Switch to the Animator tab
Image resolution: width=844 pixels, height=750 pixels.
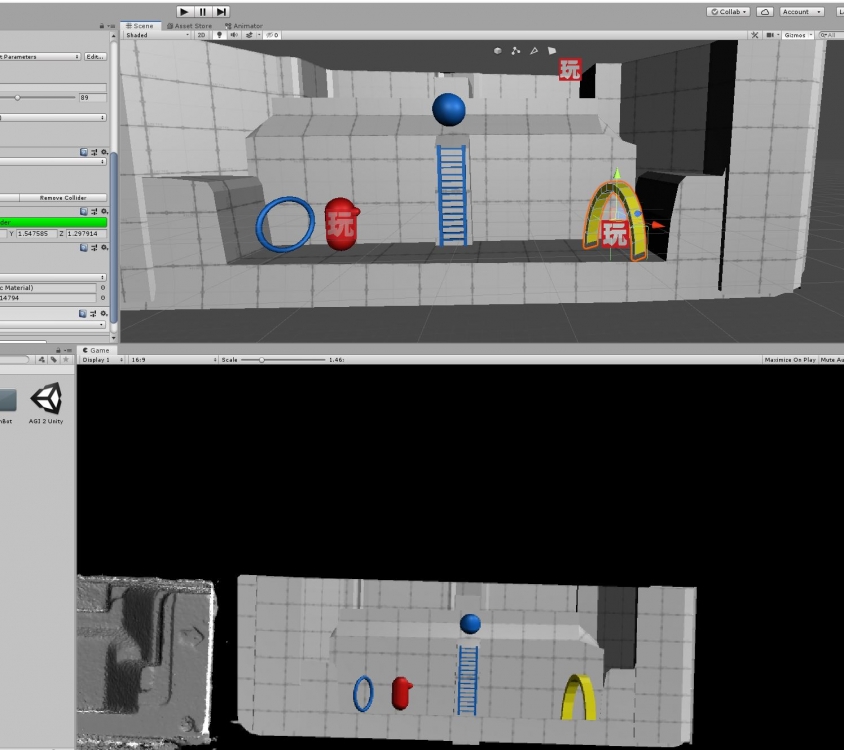(x=244, y=26)
